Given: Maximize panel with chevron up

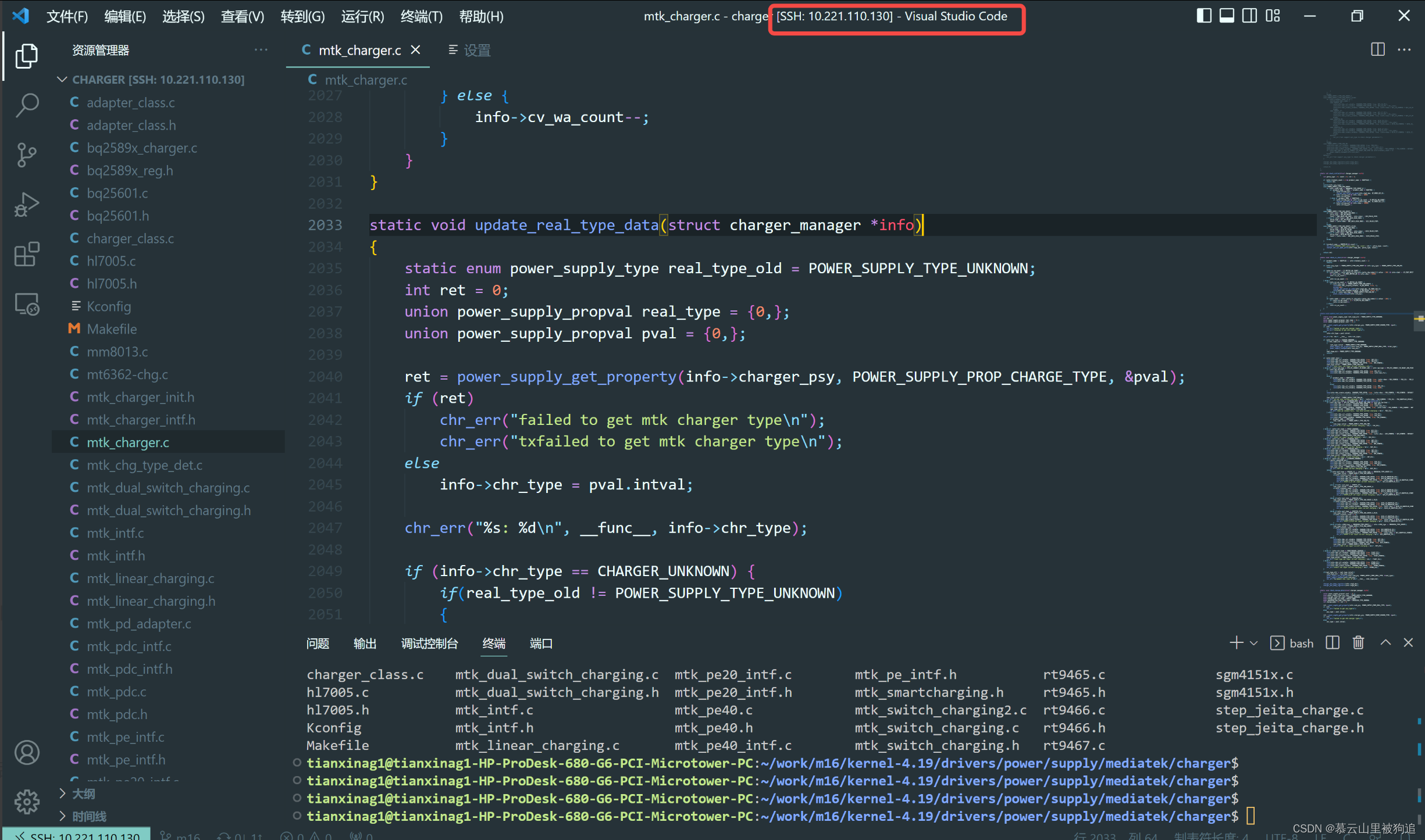Looking at the screenshot, I should click(1386, 642).
